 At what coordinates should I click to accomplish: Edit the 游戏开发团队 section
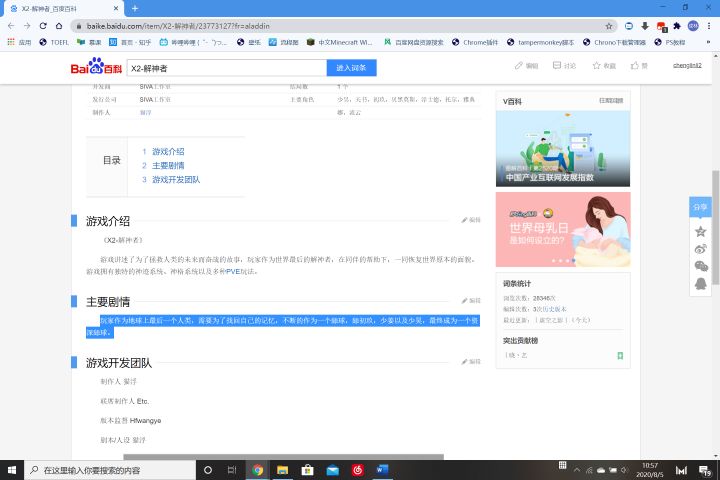[x=471, y=361]
